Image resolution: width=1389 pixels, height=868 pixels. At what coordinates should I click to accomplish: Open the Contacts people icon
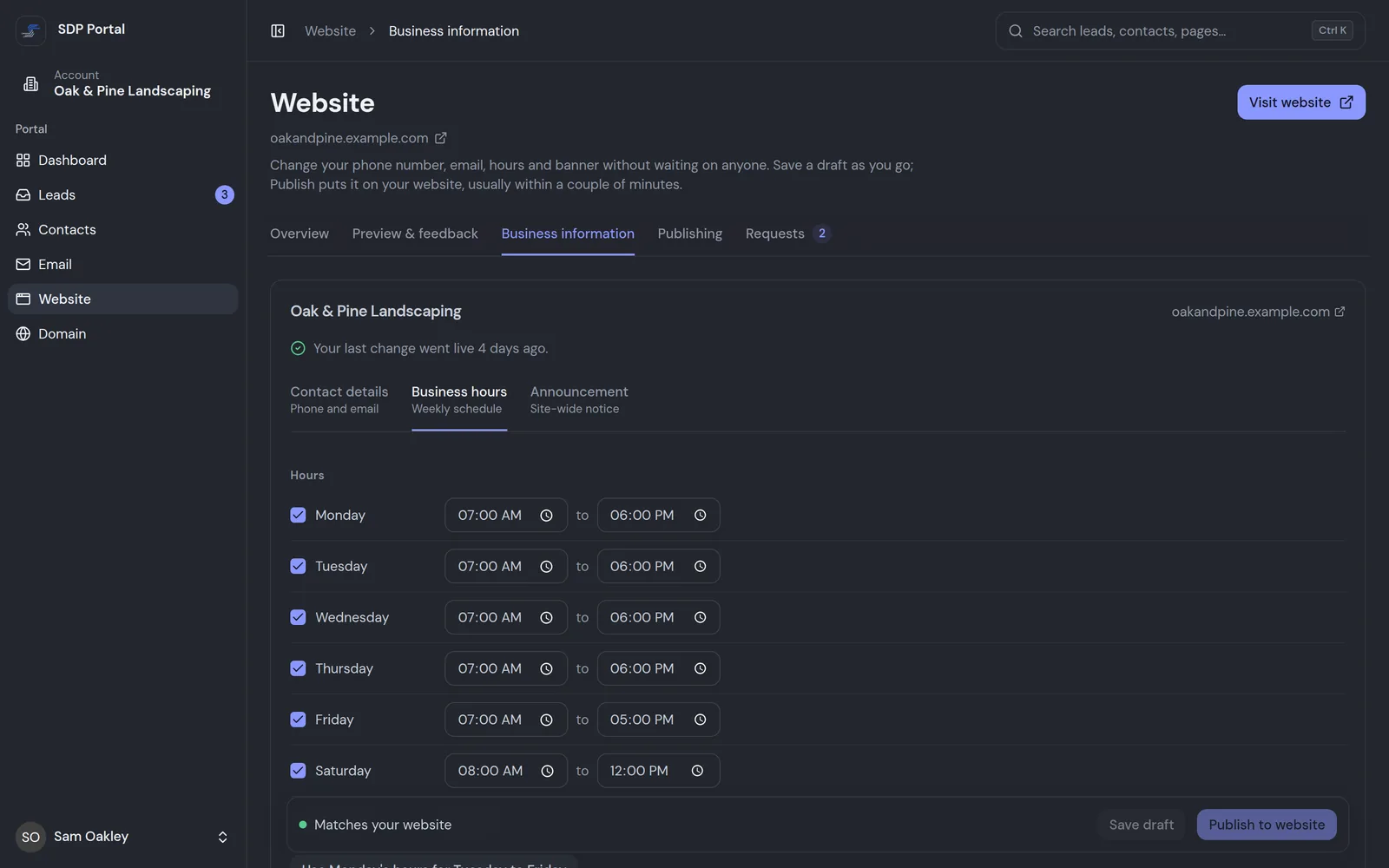click(23, 230)
